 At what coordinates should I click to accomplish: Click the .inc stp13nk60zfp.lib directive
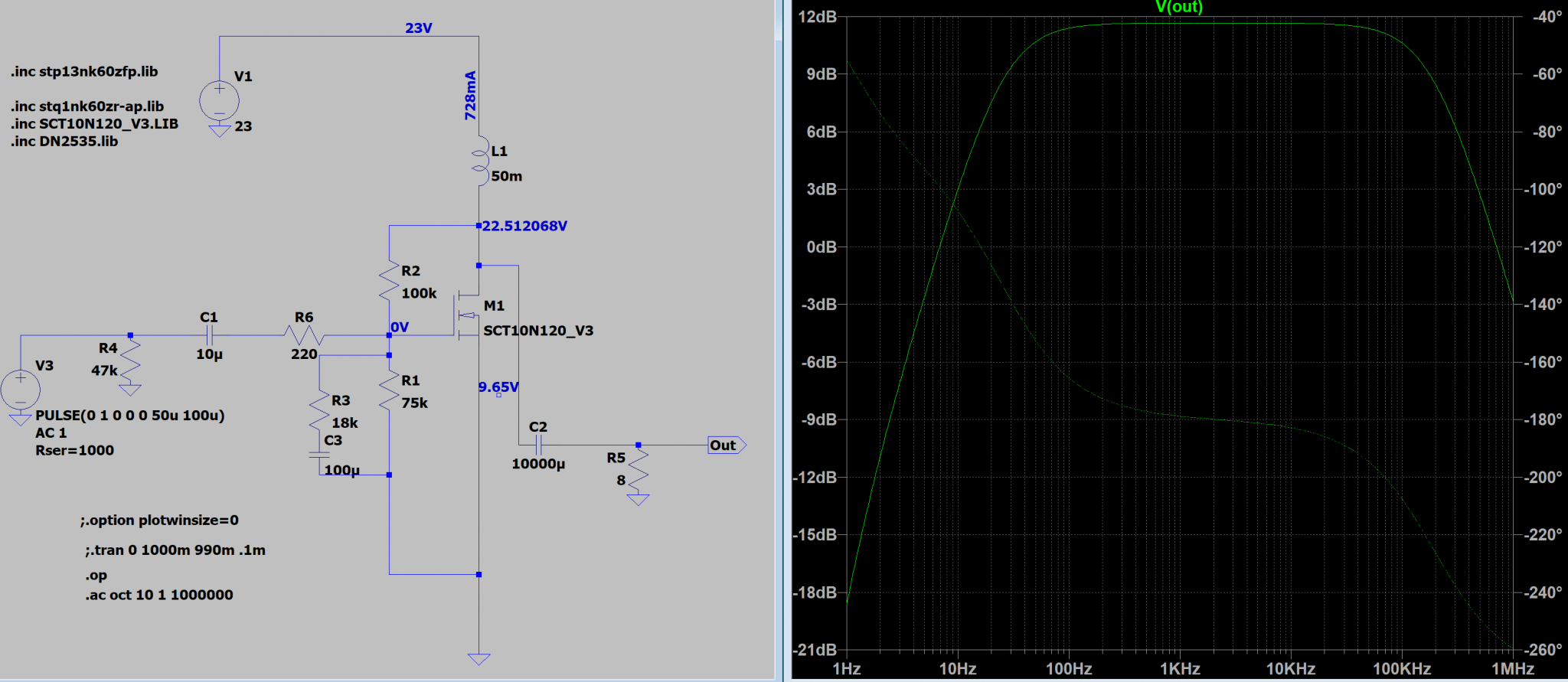click(x=84, y=72)
